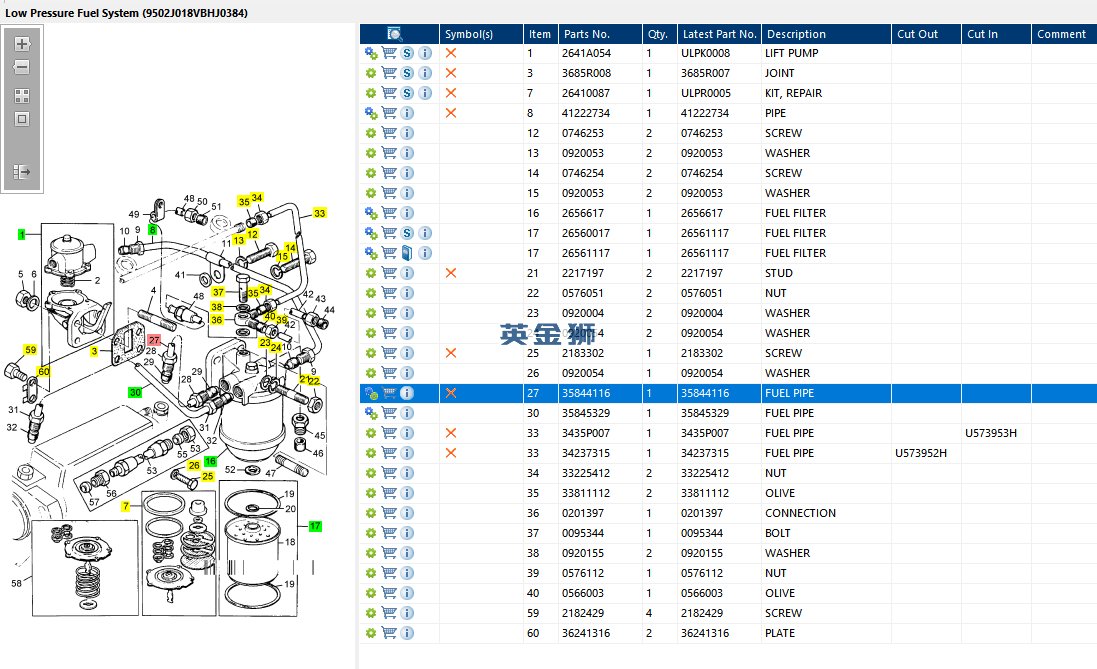This screenshot has width=1097, height=669.
Task: Select the CONNECTION description cell
Action: coord(800,513)
